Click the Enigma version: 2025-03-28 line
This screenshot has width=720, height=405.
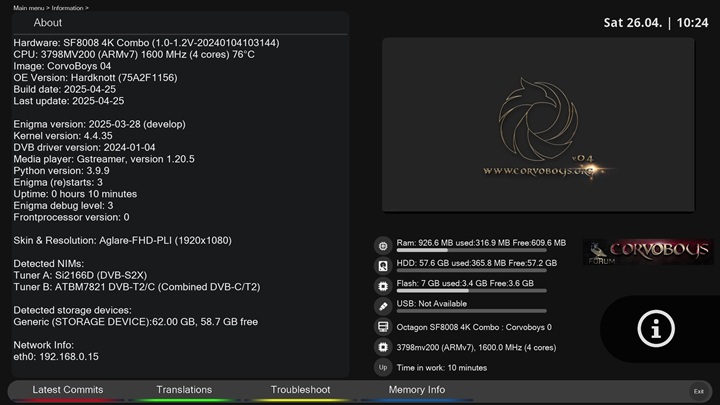(99, 124)
